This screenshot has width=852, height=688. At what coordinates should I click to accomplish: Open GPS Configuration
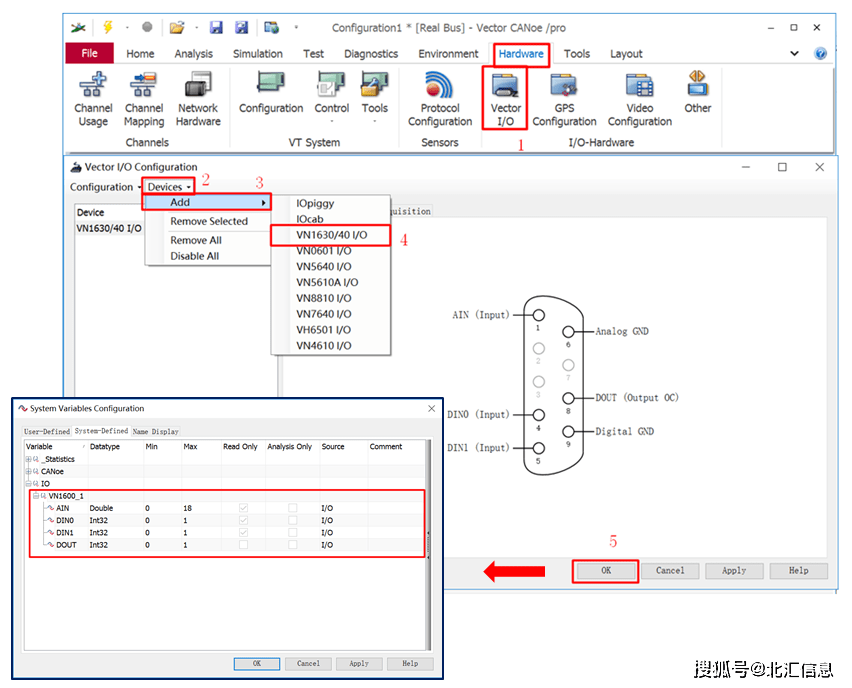(x=564, y=100)
